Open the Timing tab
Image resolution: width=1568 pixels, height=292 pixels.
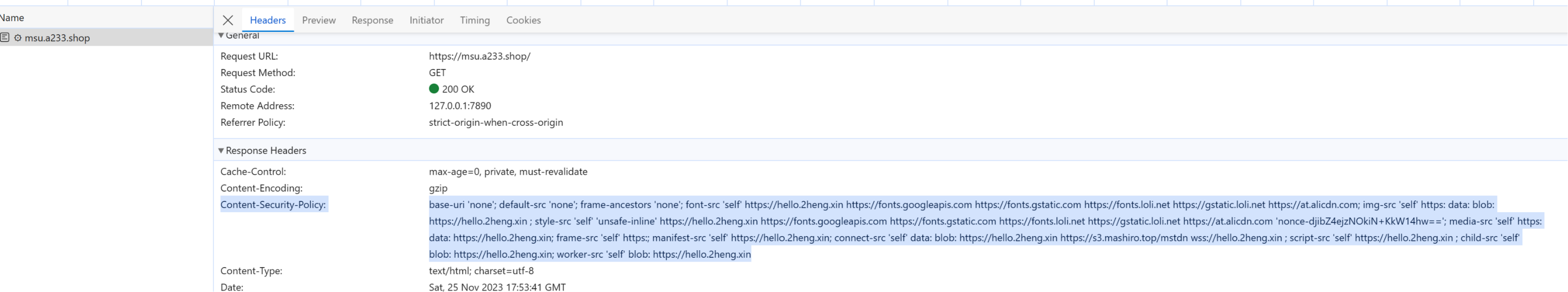click(474, 20)
